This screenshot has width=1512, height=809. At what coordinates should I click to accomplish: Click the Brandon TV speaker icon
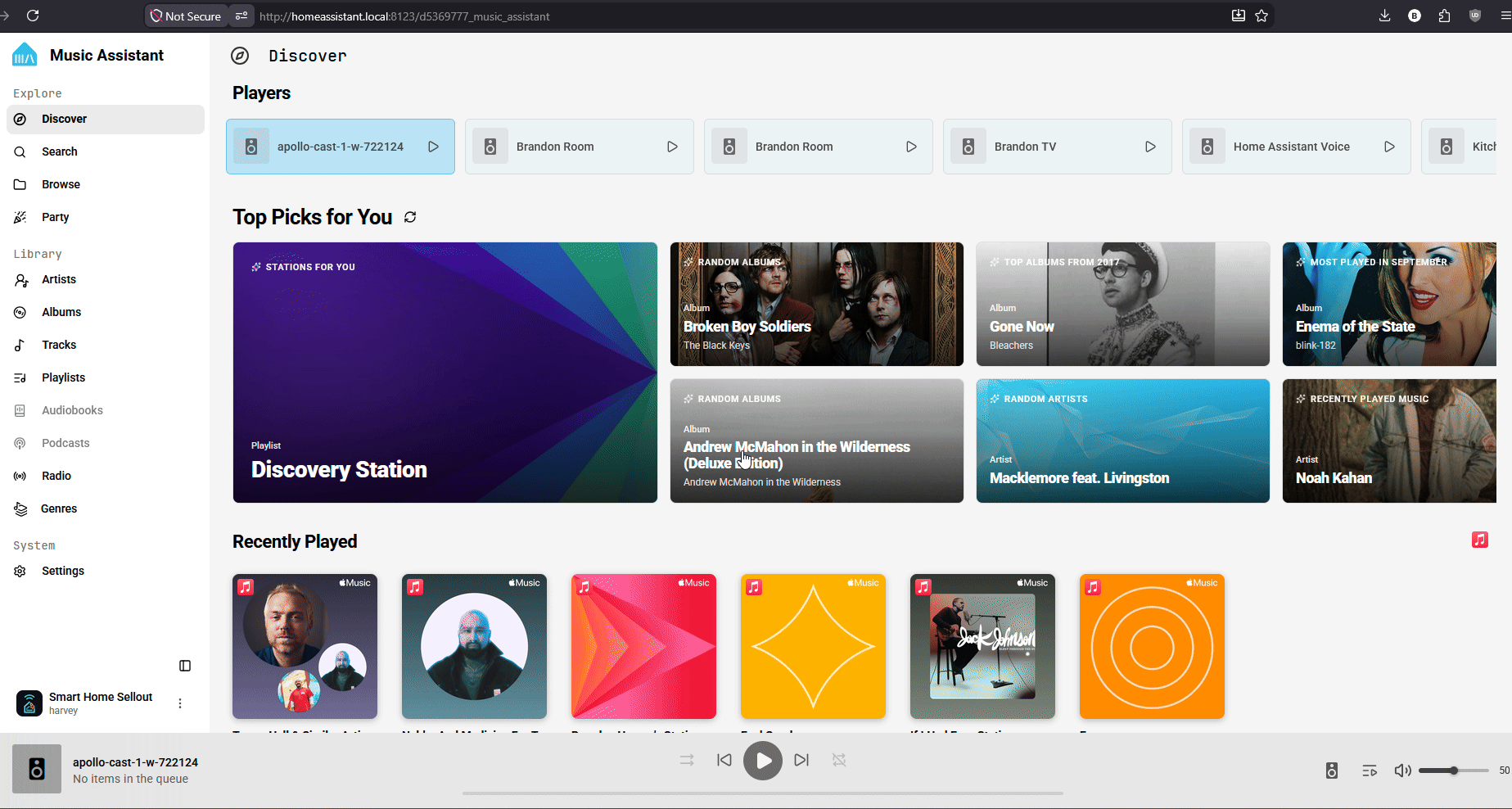968,147
